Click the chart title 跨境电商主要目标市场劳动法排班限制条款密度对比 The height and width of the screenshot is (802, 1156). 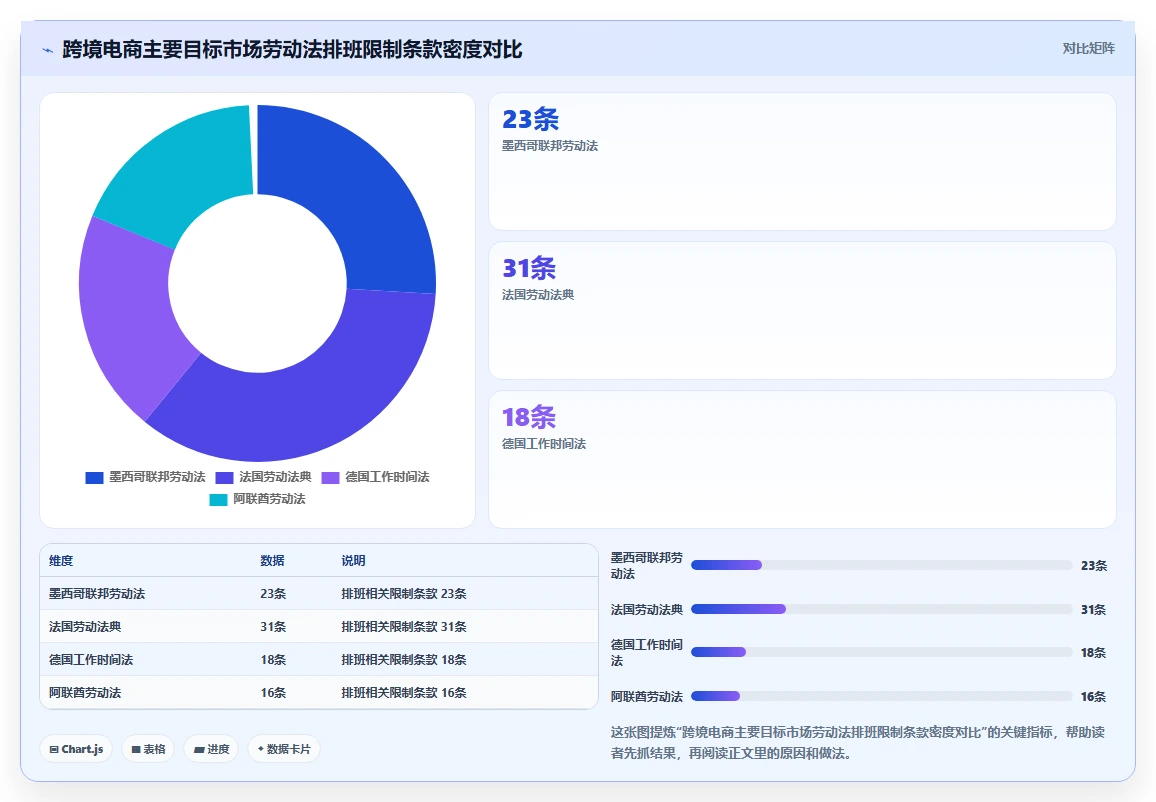(292, 49)
